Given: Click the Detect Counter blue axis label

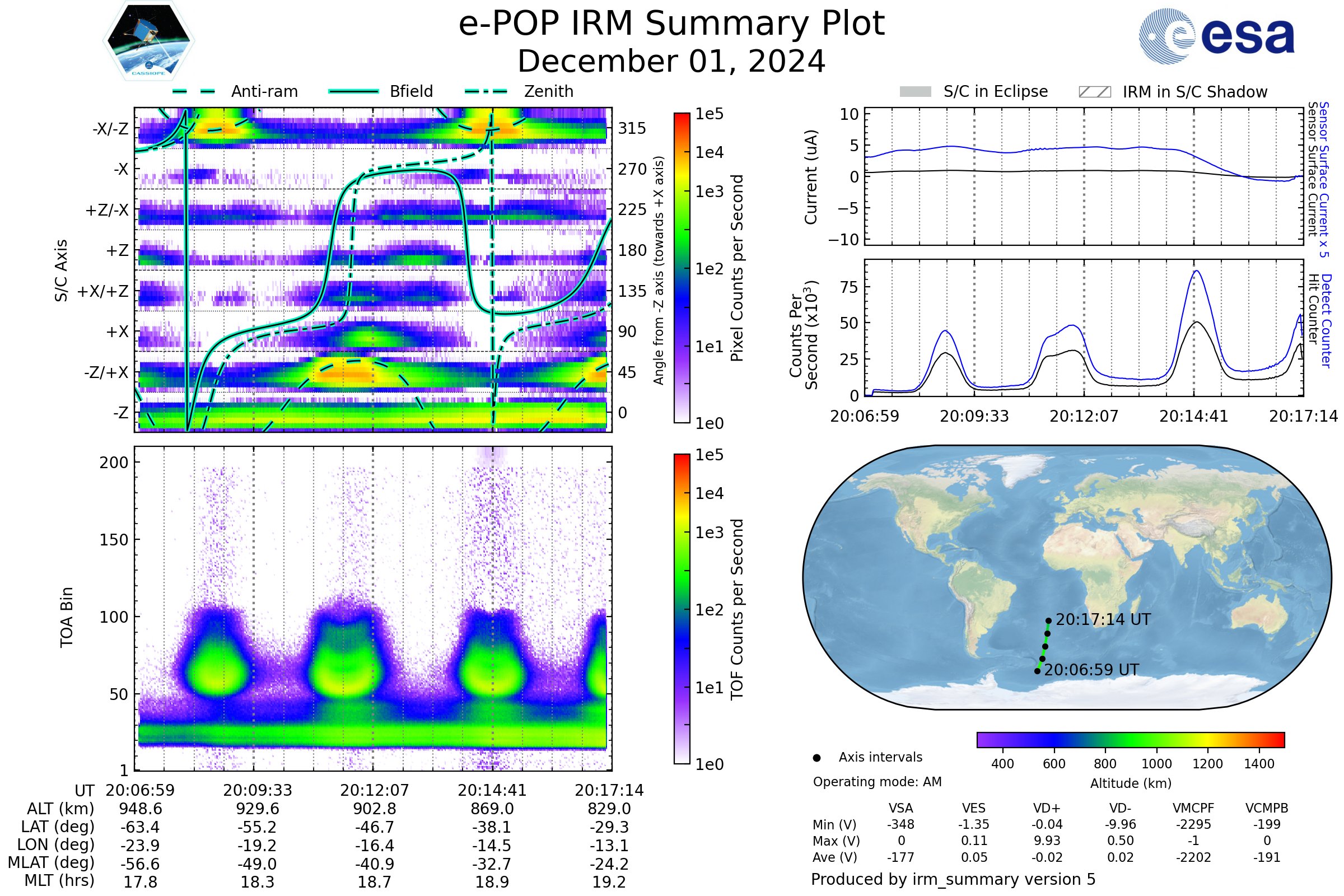Looking at the screenshot, I should (1326, 321).
